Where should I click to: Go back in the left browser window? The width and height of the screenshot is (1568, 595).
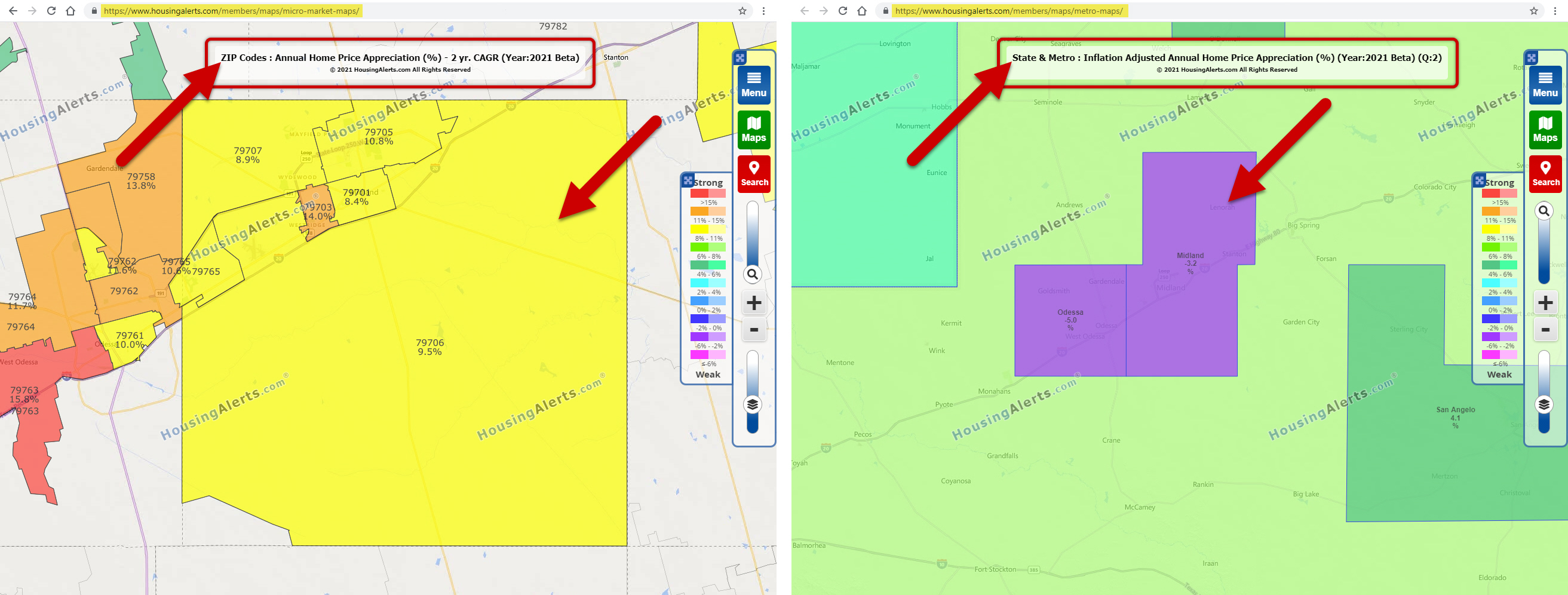(13, 11)
